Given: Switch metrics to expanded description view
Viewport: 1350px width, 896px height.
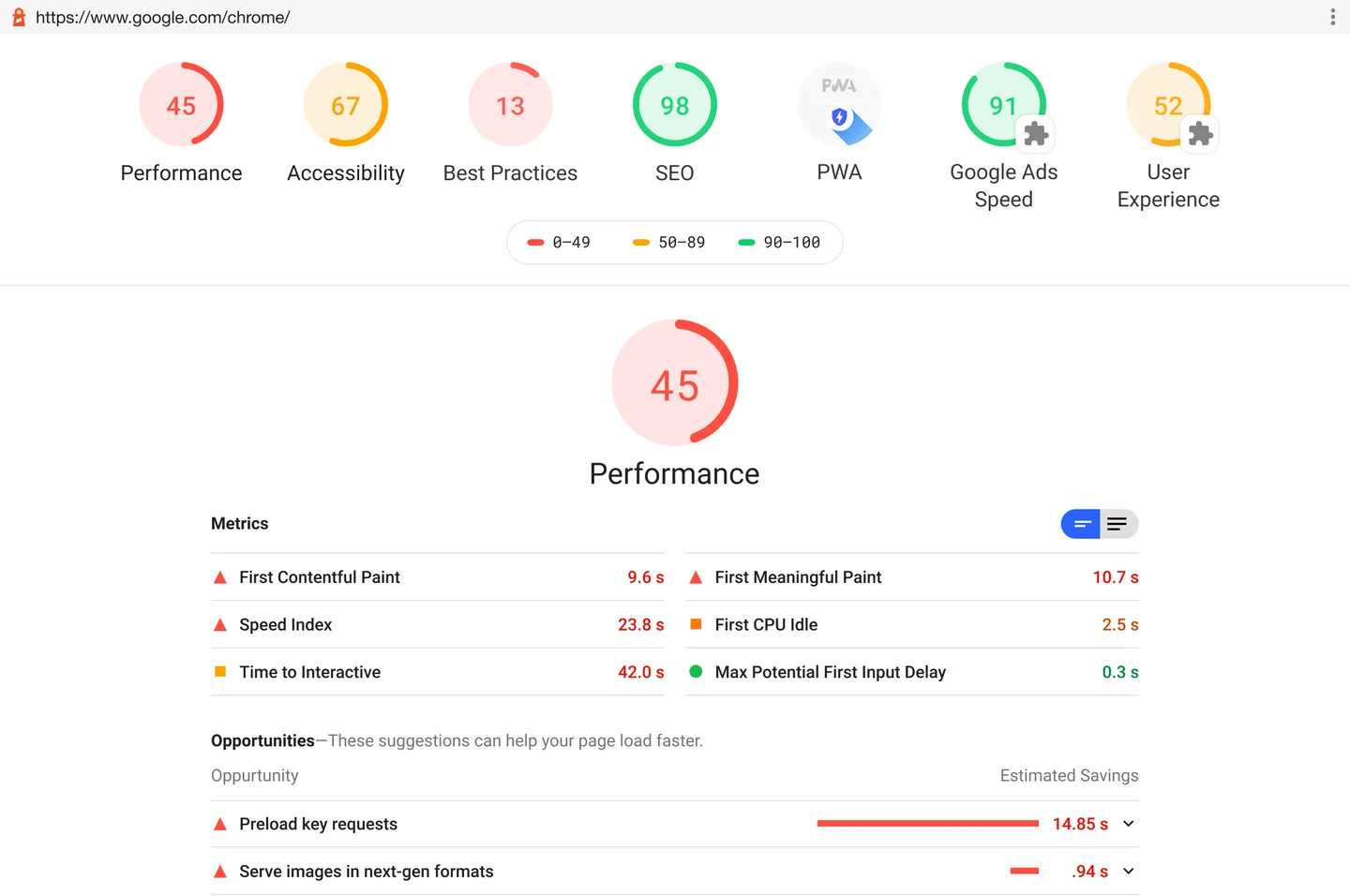Looking at the screenshot, I should pyautogui.click(x=1118, y=524).
